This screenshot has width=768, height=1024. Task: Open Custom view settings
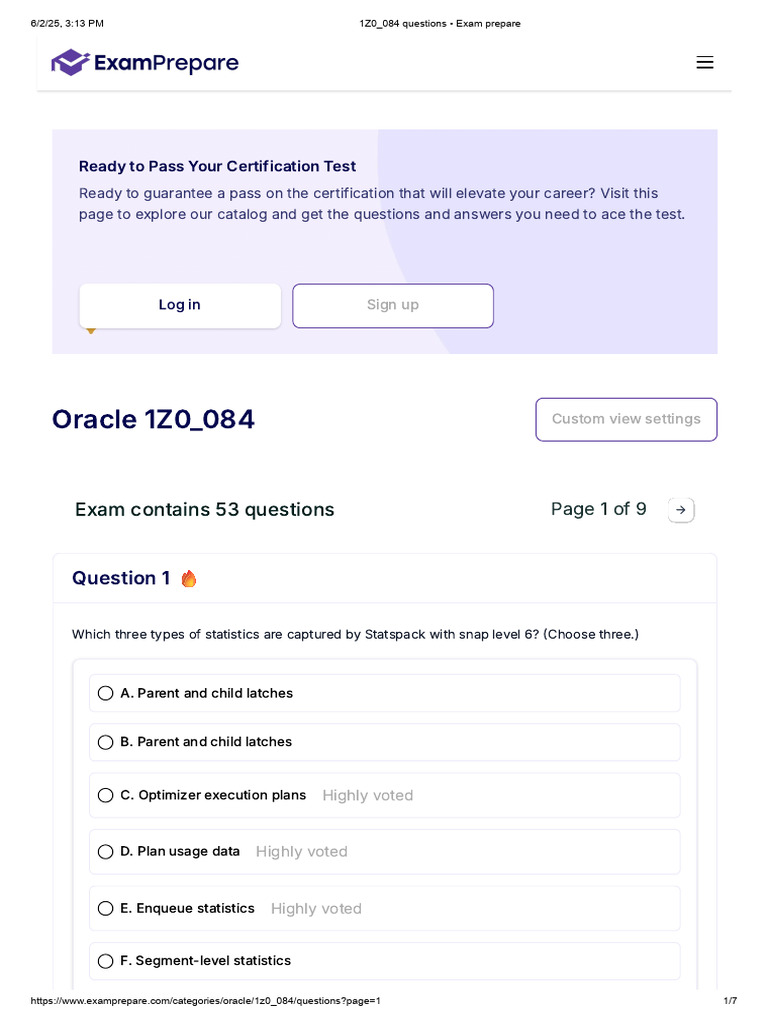(626, 419)
